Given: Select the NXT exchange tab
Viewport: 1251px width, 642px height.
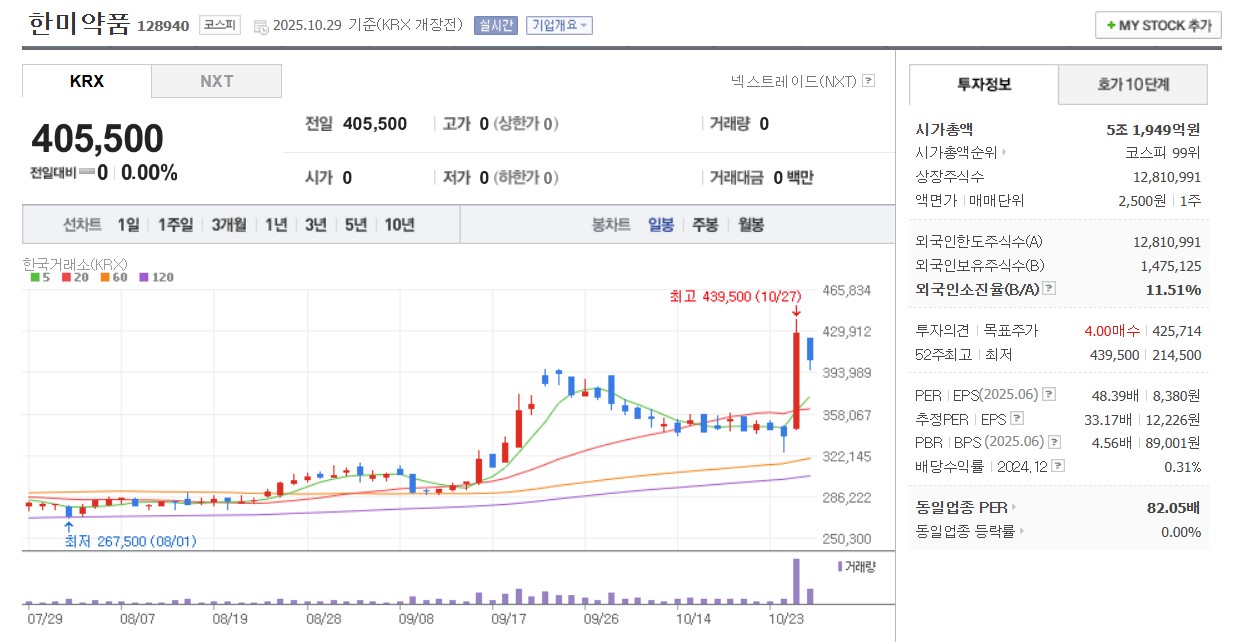Looking at the screenshot, I should [216, 81].
